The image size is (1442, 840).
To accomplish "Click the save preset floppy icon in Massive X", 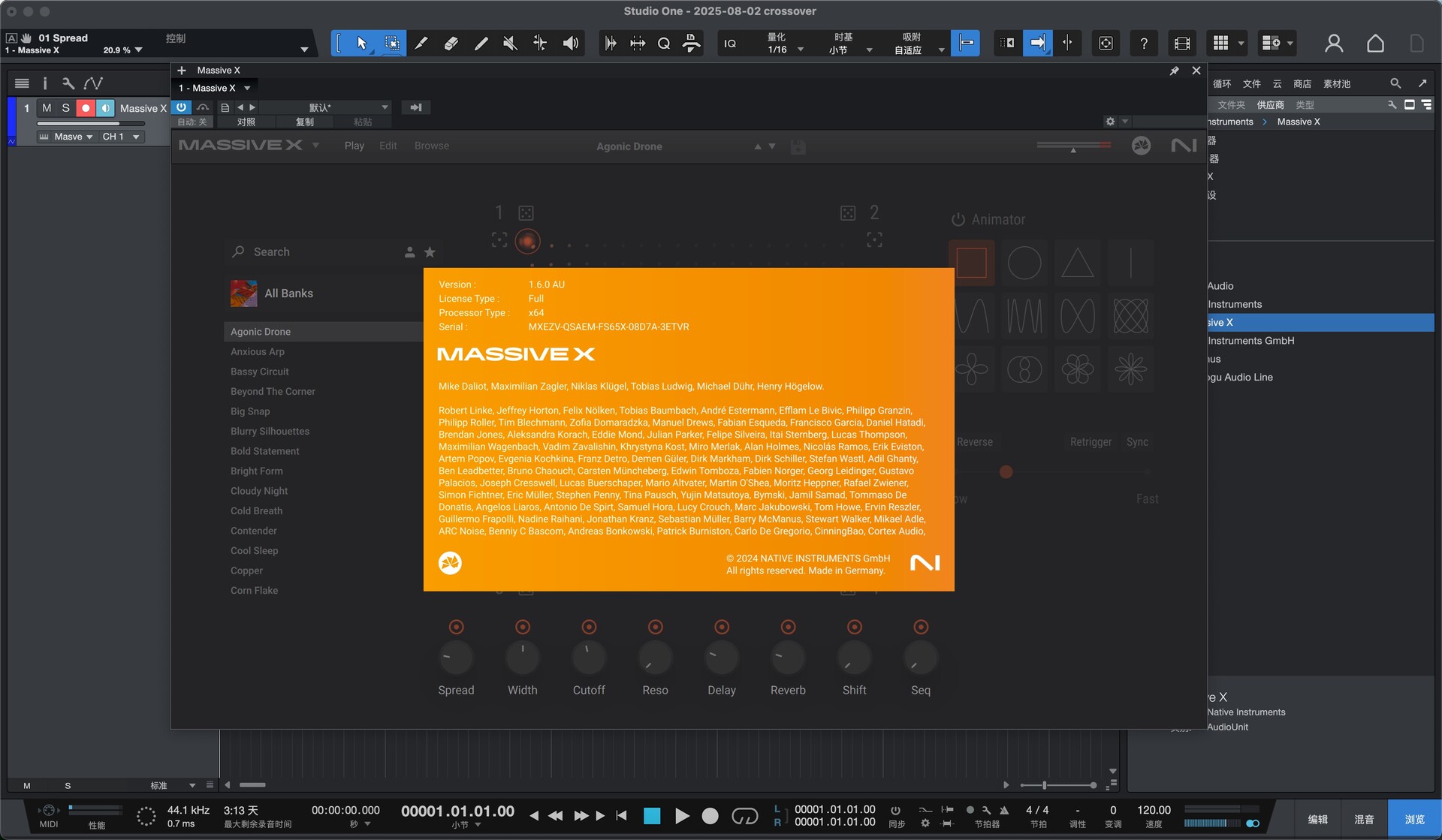I will coord(798,146).
